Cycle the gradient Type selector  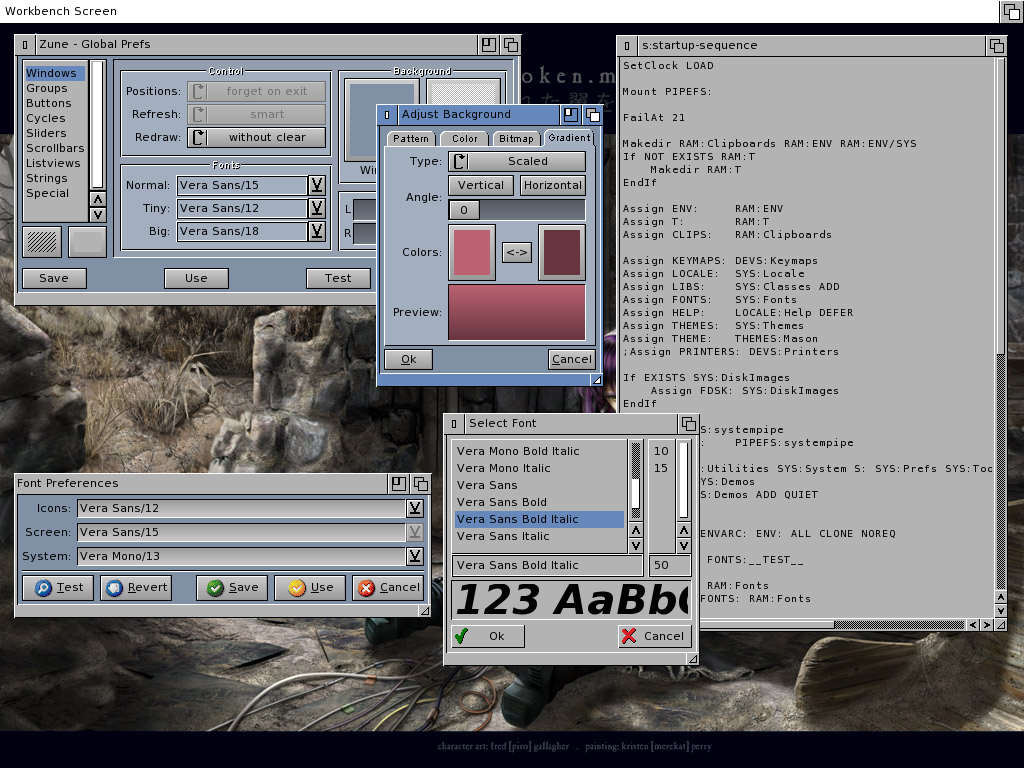517,161
